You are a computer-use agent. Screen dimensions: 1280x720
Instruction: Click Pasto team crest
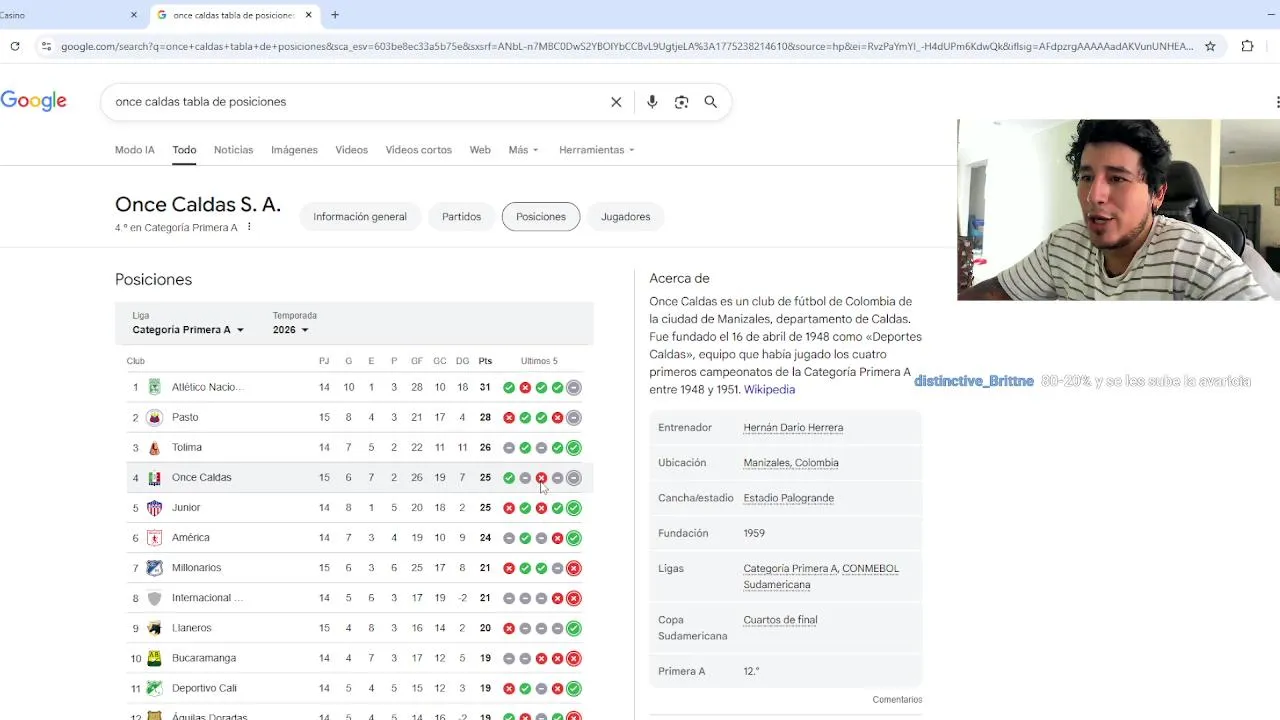pos(154,417)
